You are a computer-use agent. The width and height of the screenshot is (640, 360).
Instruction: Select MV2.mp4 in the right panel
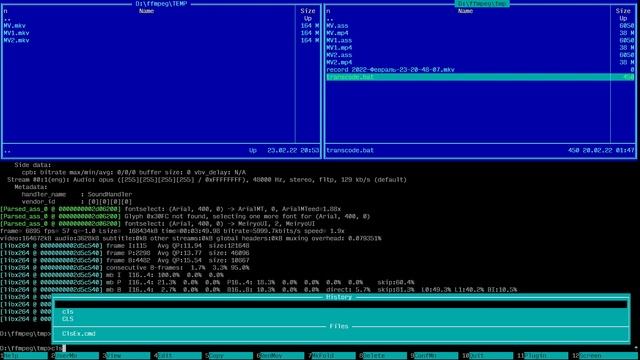point(339,62)
